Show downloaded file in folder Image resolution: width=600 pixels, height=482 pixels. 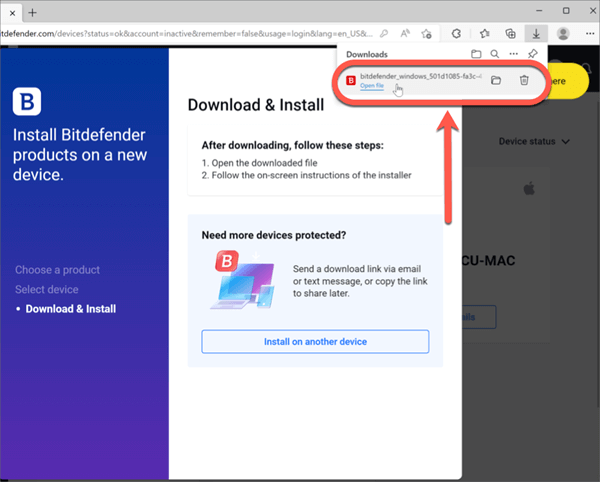tap(495, 80)
